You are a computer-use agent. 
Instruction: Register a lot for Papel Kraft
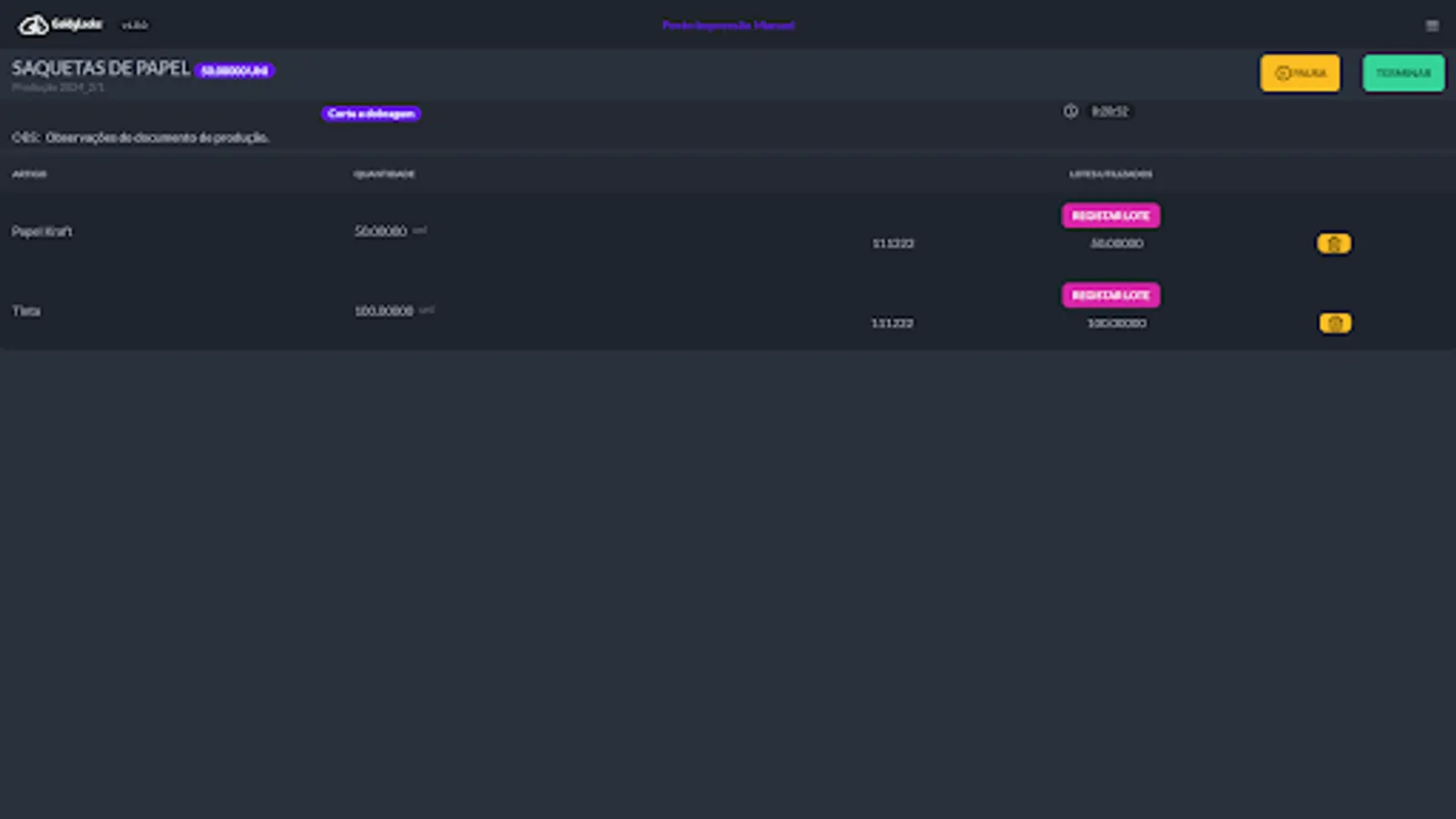pos(1110,216)
